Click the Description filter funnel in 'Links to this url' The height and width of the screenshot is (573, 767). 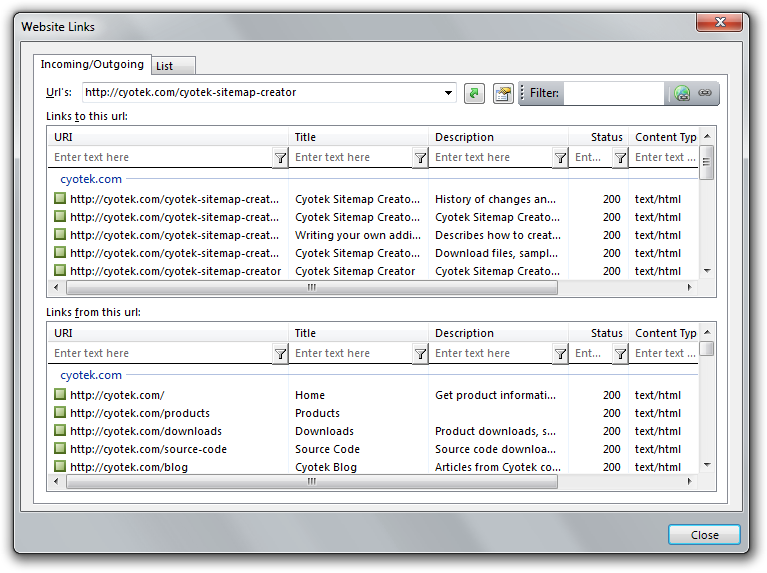point(560,158)
